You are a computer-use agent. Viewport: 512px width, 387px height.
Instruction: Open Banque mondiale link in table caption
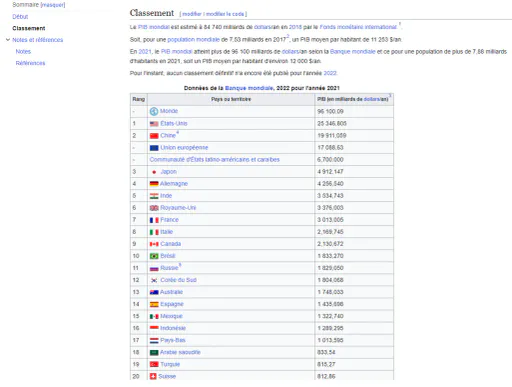click(249, 88)
